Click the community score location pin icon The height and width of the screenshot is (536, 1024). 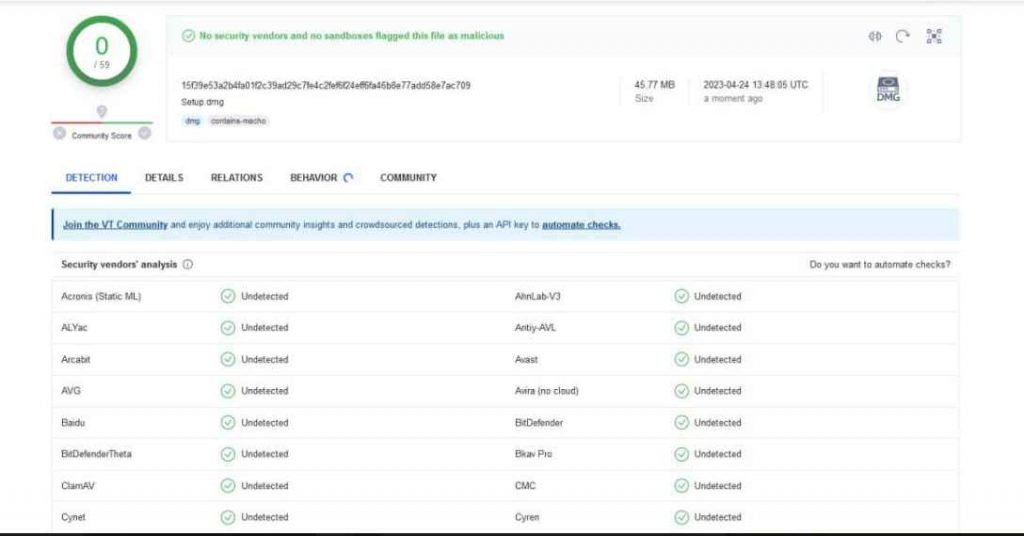(101, 111)
